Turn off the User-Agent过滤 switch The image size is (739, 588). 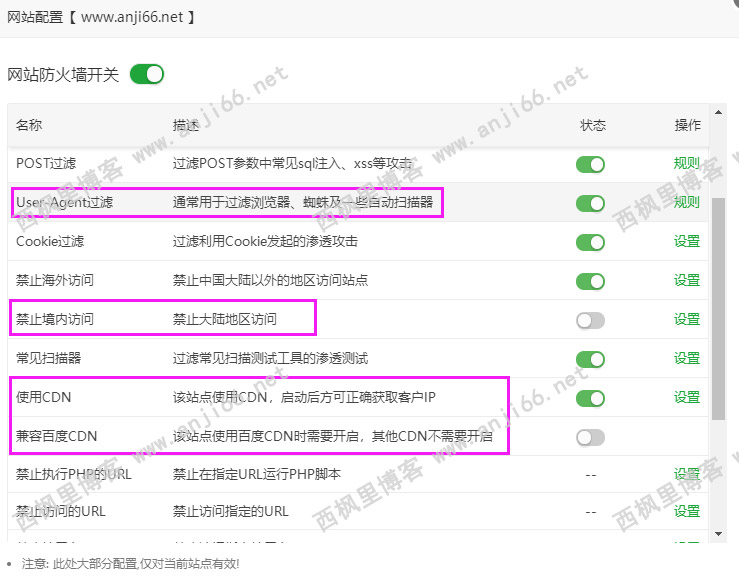[590, 203]
